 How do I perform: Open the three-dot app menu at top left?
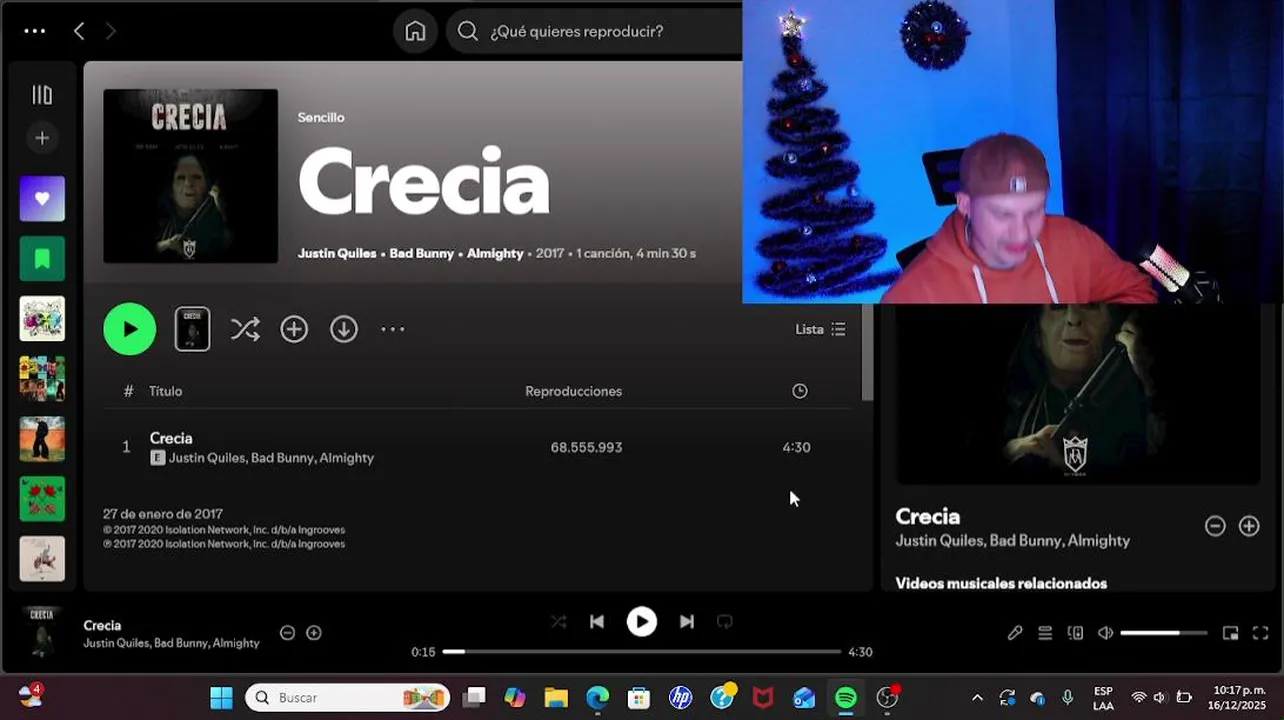(x=35, y=31)
